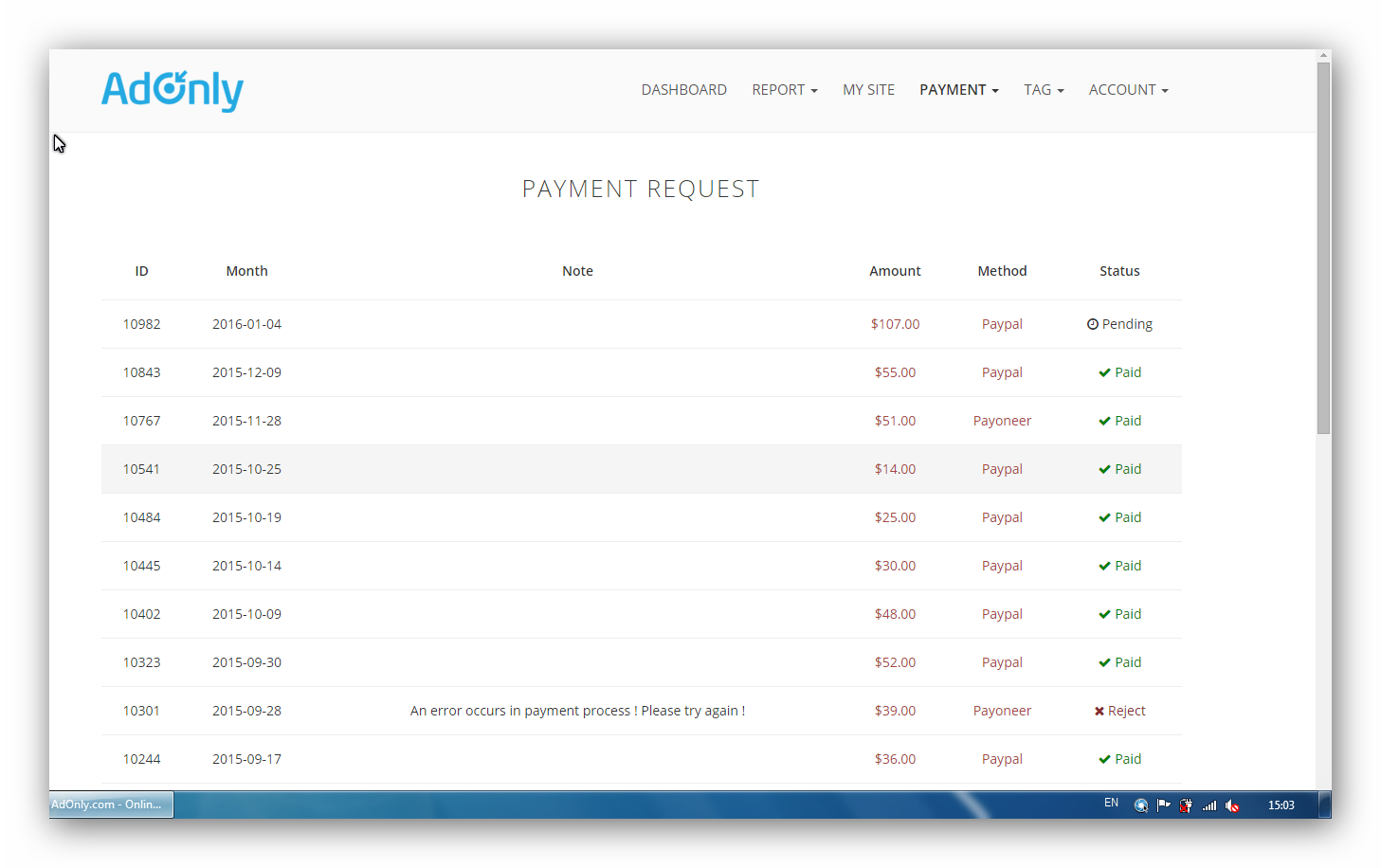The height and width of the screenshot is (868, 1381).
Task: Click the $14.00 amount
Action: [896, 469]
